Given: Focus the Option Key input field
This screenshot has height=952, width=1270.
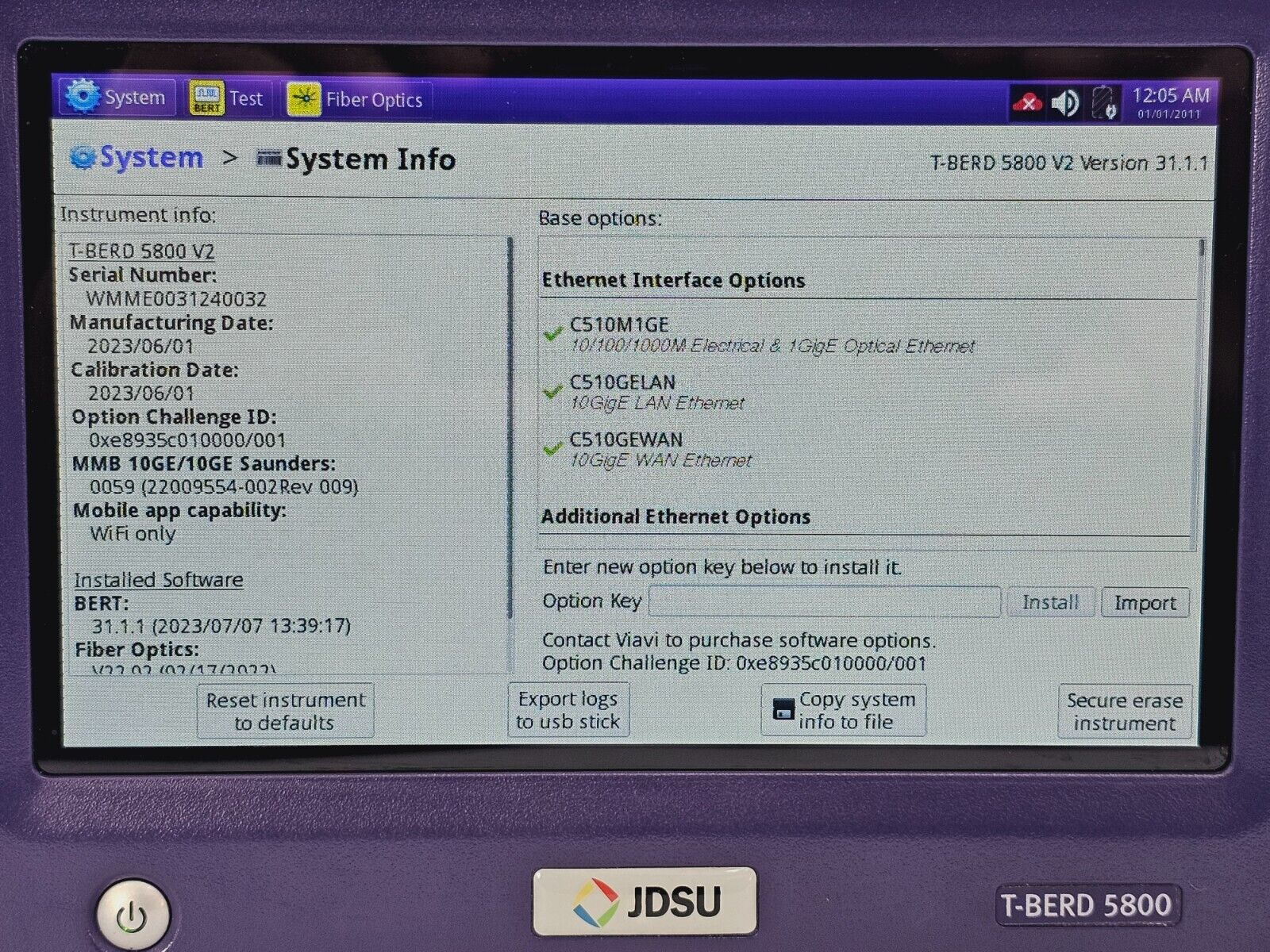Looking at the screenshot, I should (824, 602).
